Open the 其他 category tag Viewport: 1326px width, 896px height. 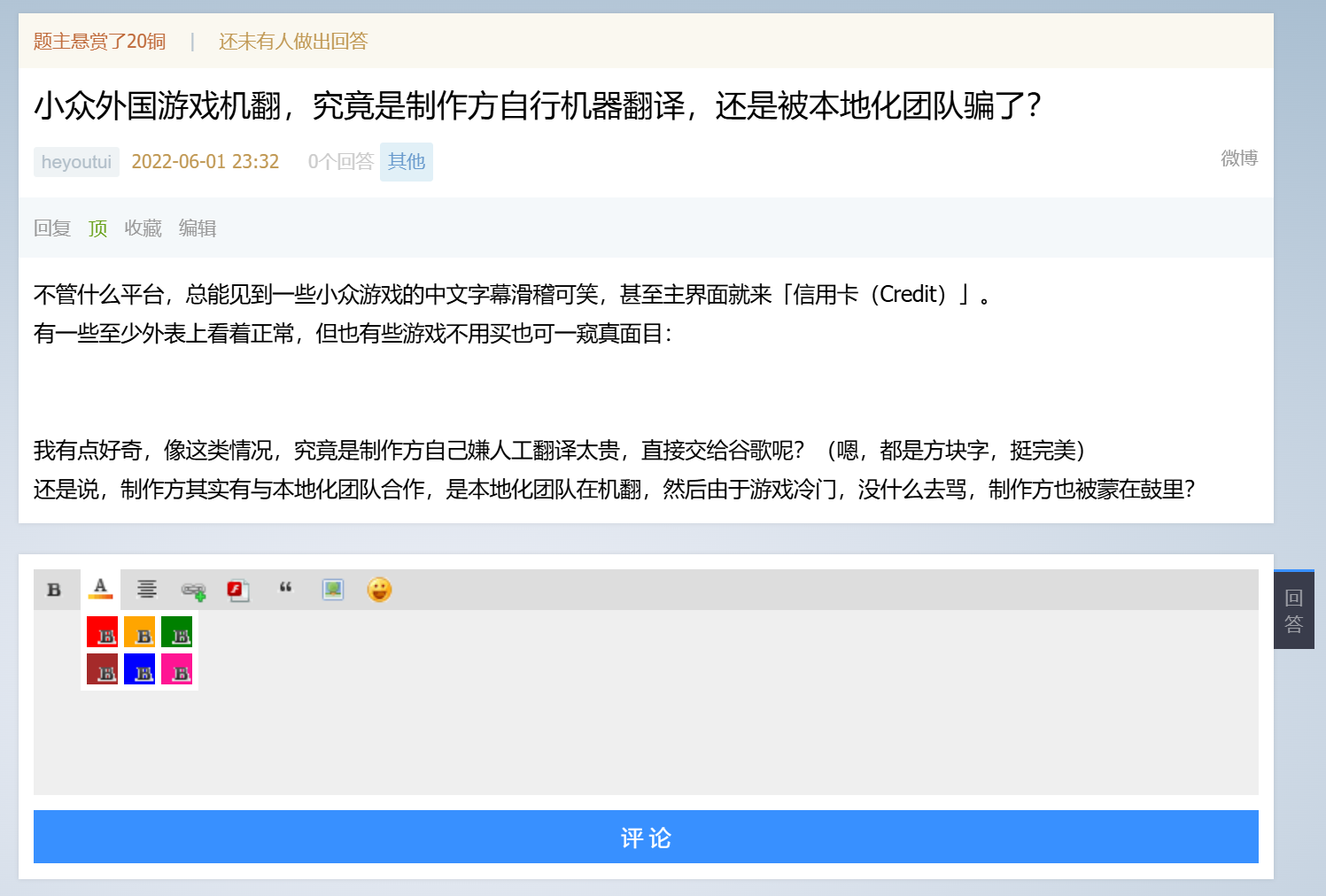407,162
